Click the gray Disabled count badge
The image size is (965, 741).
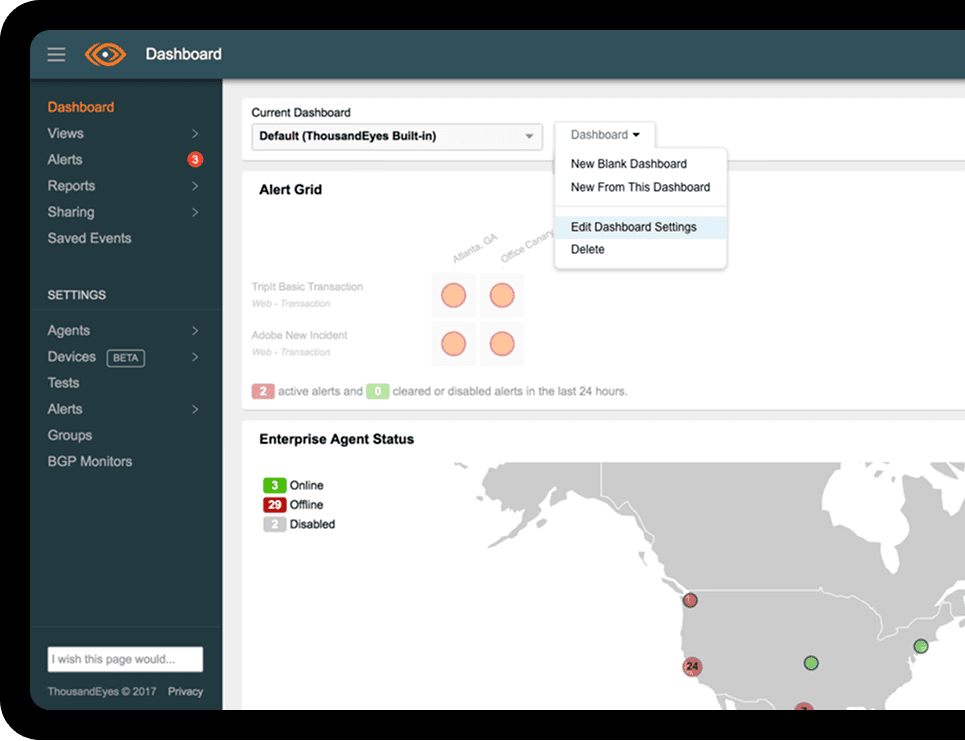click(274, 524)
